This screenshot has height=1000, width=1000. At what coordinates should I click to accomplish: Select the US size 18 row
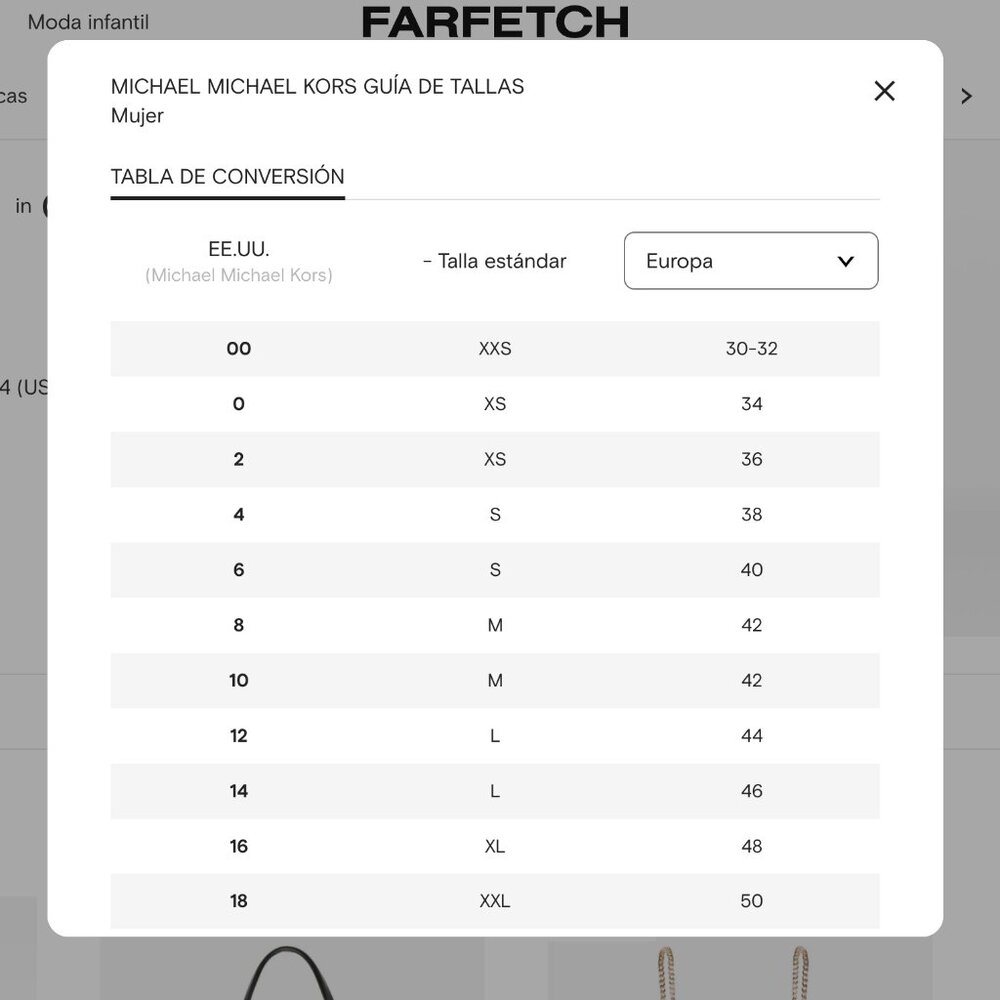(495, 901)
